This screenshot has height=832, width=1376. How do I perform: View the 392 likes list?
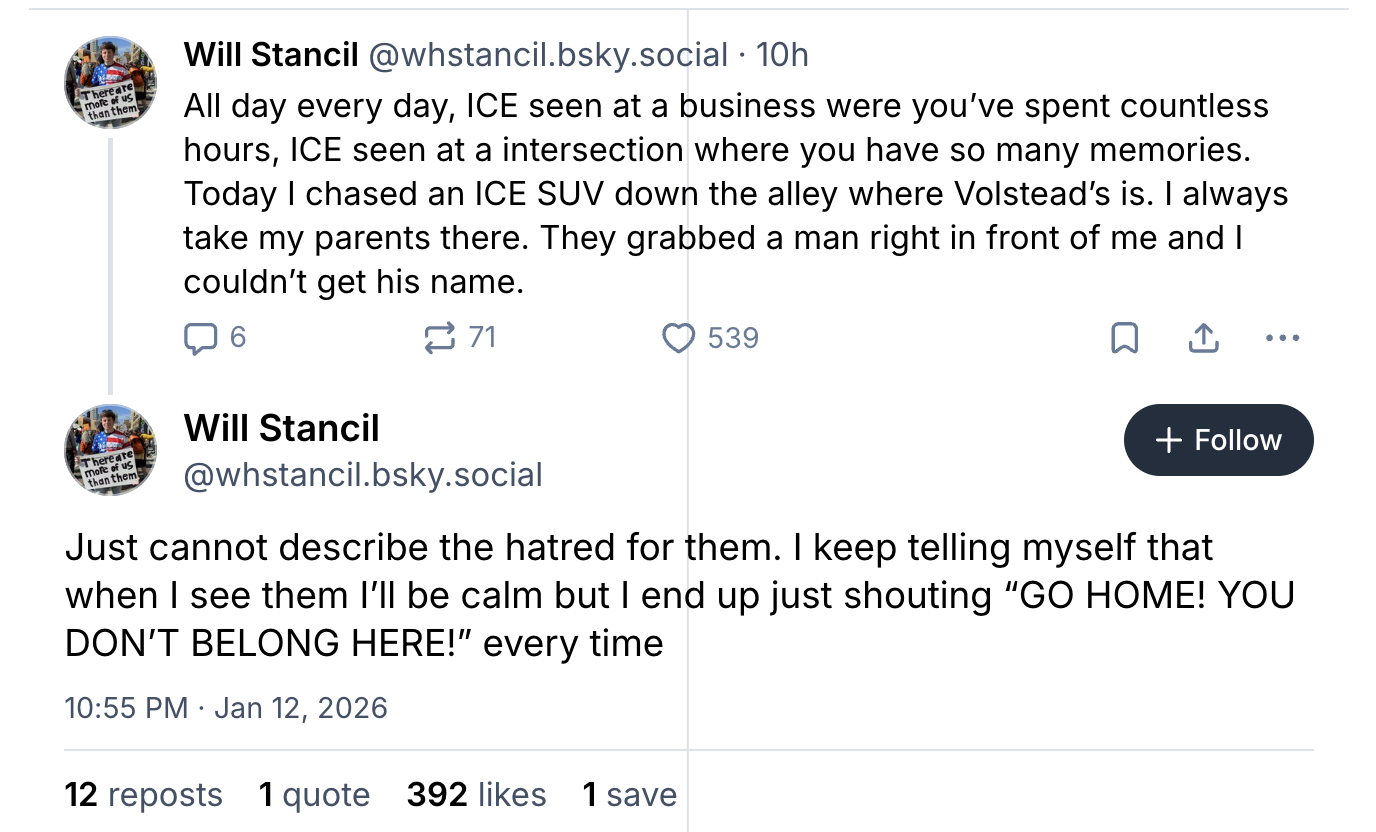[x=477, y=795]
